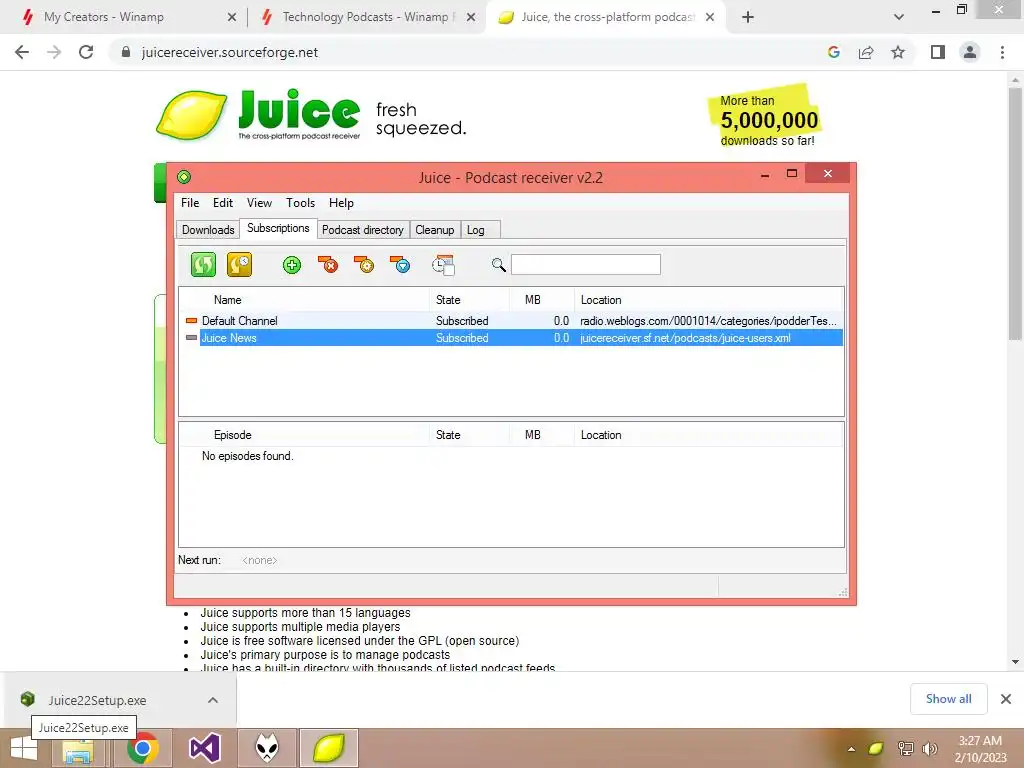Open the Help menu in Juice
Image resolution: width=1024 pixels, height=768 pixels.
341,203
